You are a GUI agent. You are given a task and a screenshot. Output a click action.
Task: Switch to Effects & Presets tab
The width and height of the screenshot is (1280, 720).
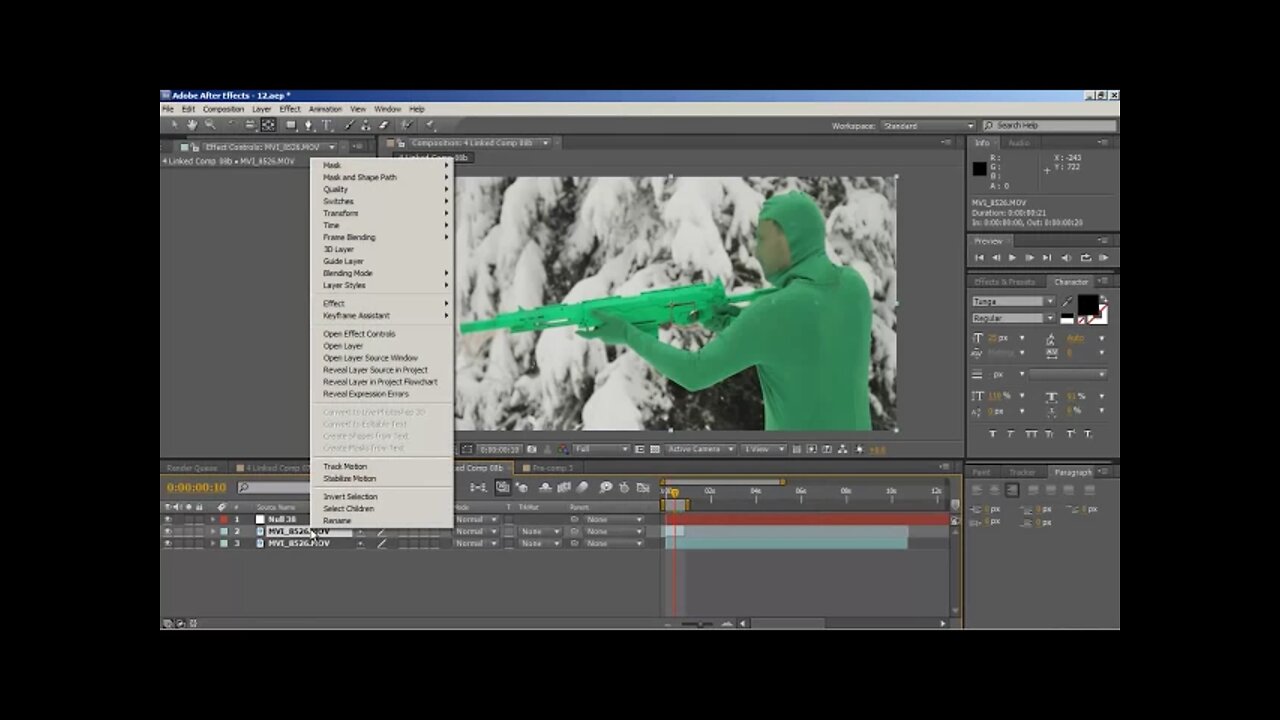[1005, 282]
